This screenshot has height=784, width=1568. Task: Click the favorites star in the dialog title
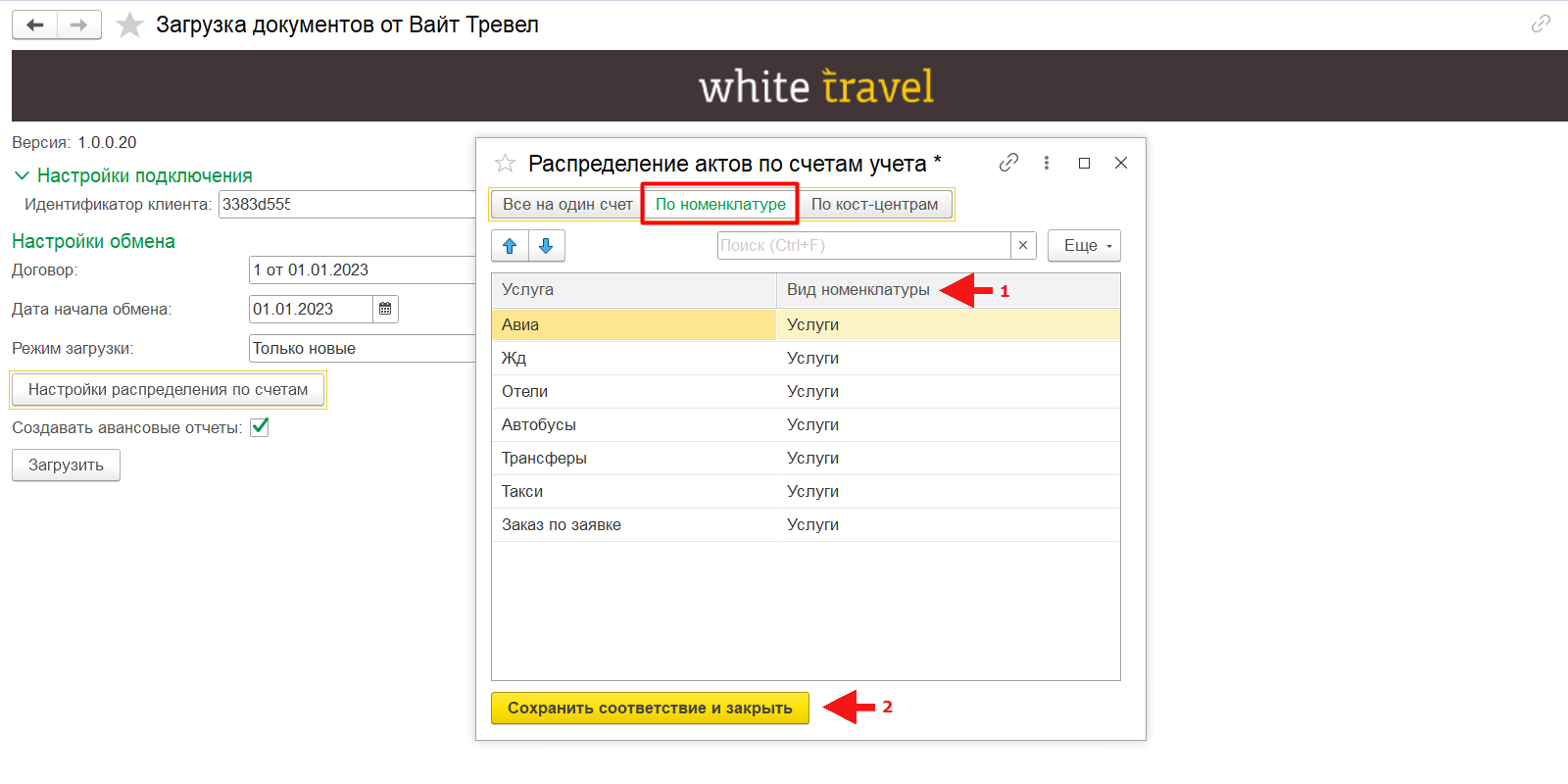point(505,164)
